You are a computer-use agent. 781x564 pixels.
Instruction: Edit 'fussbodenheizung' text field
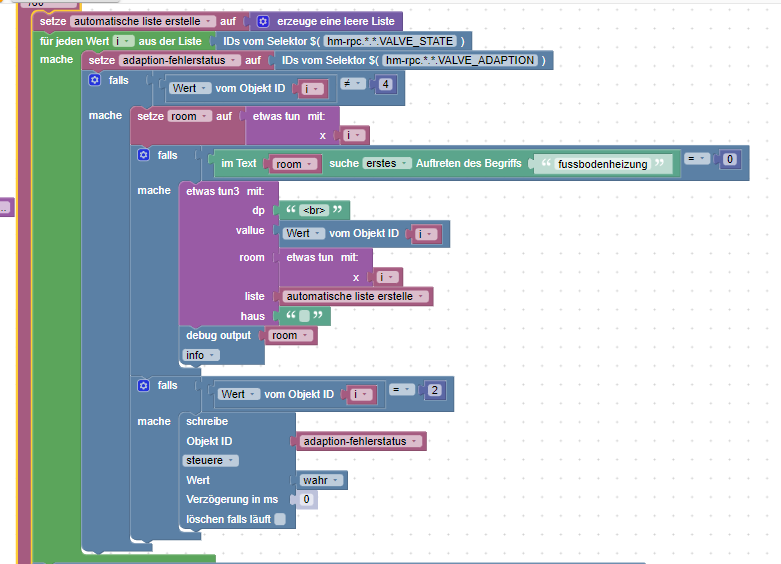point(602,164)
